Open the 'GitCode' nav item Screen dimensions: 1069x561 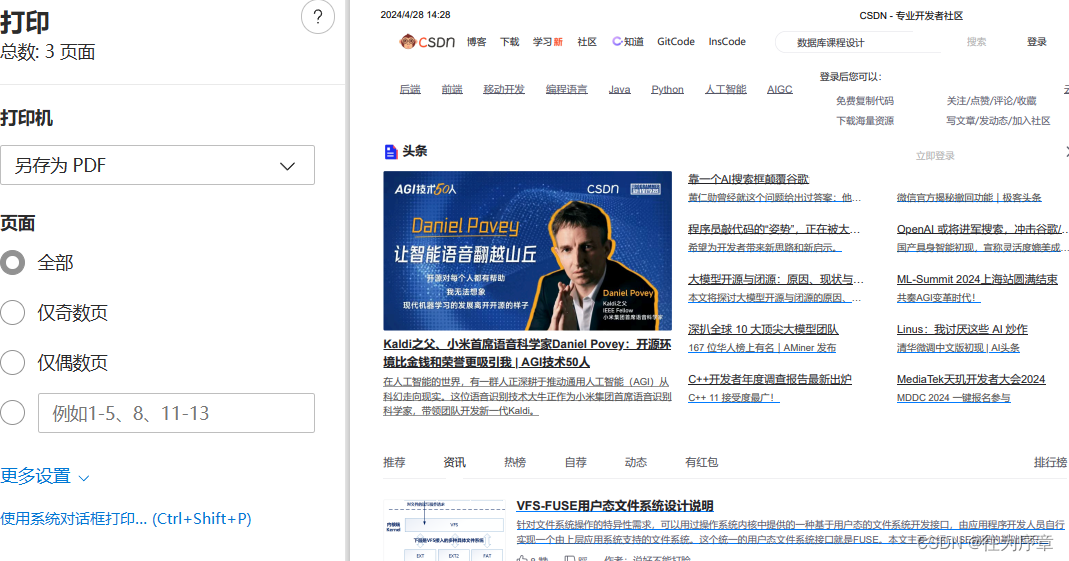coord(676,42)
